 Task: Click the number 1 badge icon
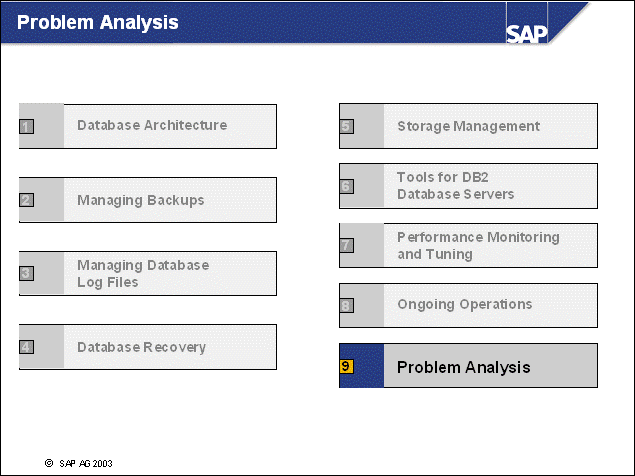[27, 126]
